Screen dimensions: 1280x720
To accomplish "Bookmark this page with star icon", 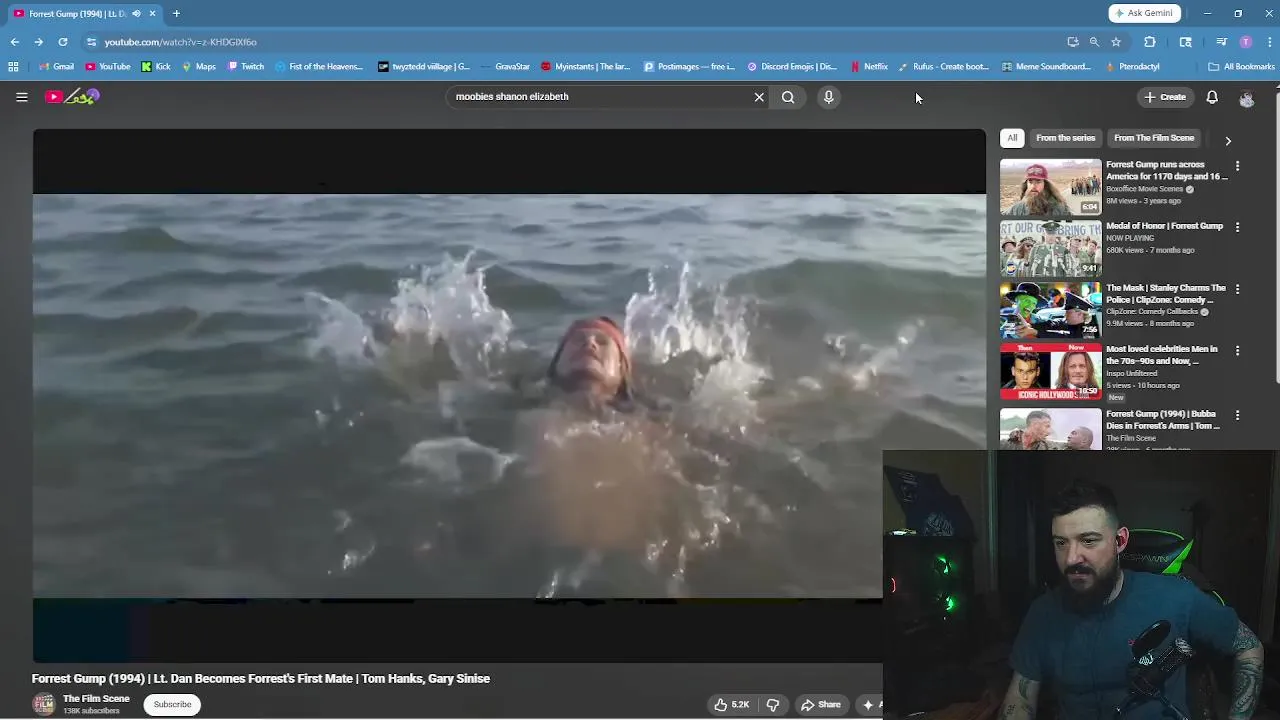I will [x=1116, y=42].
